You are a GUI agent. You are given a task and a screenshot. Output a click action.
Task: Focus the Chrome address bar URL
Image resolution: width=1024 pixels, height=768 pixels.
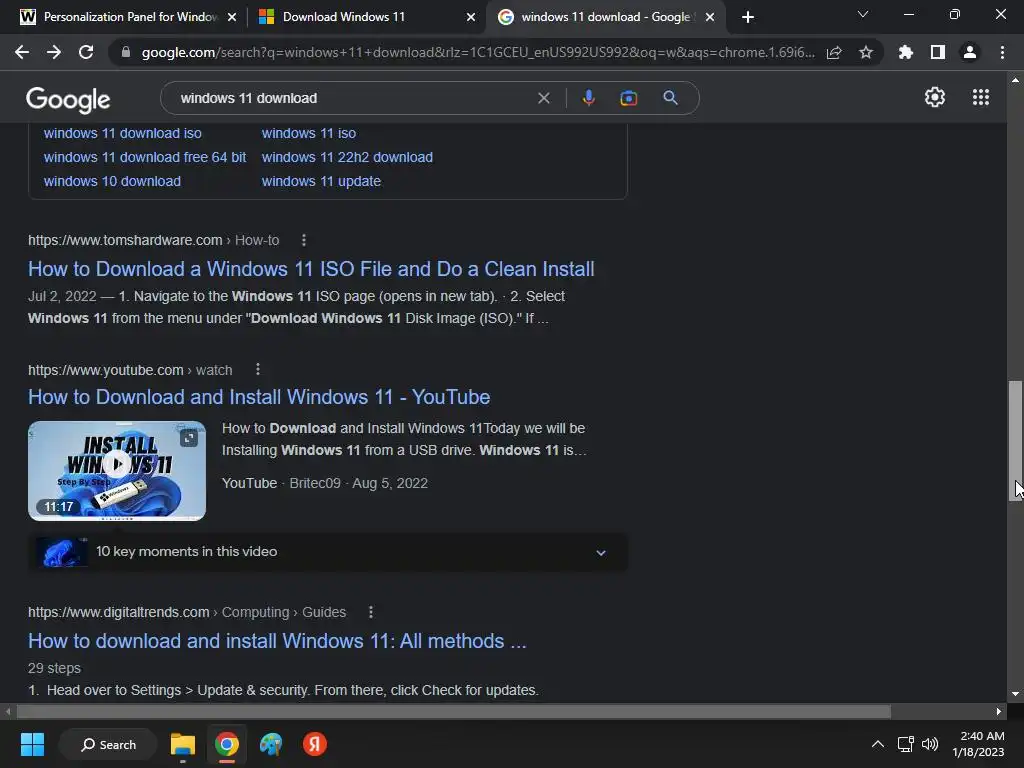coord(478,52)
